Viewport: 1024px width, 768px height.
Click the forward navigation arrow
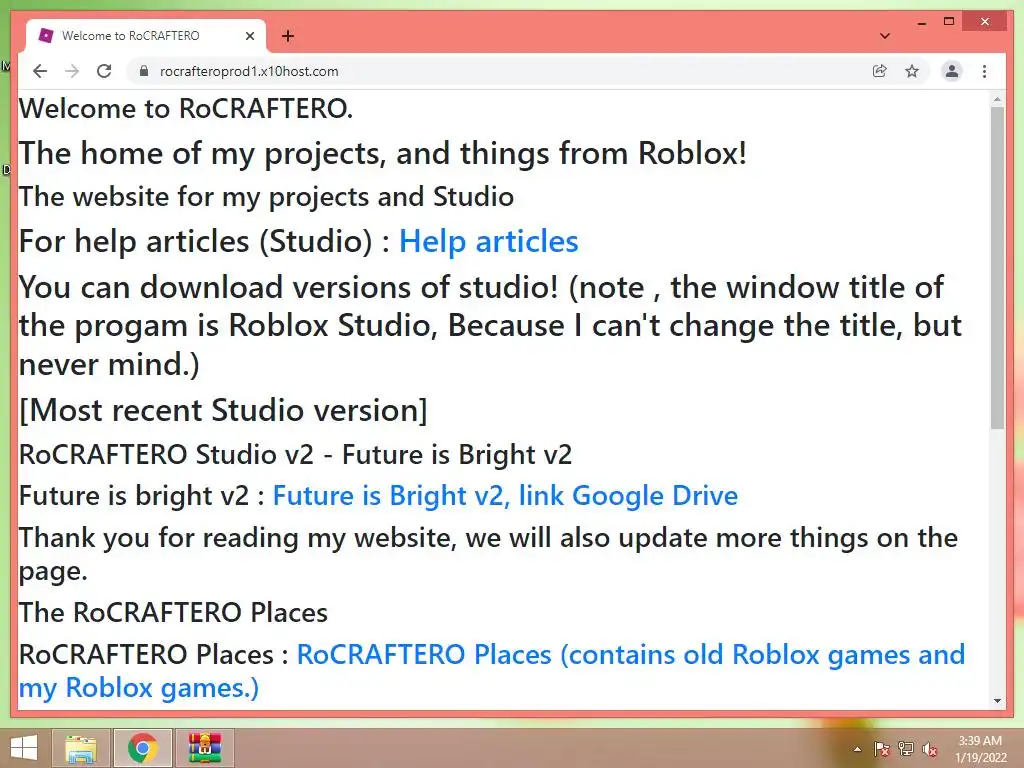pos(72,71)
